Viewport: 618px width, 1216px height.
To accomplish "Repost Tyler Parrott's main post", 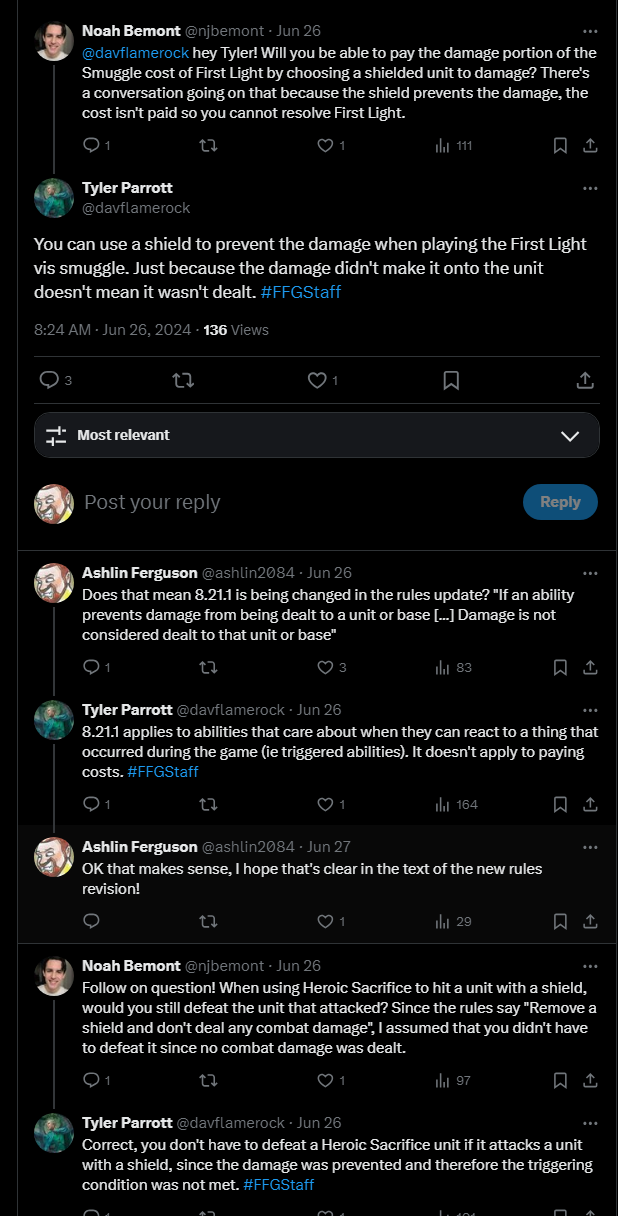I will (x=184, y=380).
